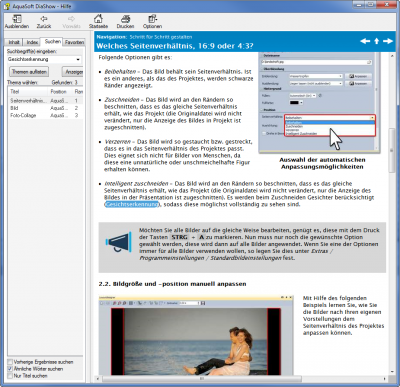The height and width of the screenshot is (387, 400).
Task: Enable Vorherige Ergebnisse suchen checkbox
Action: click(10, 362)
